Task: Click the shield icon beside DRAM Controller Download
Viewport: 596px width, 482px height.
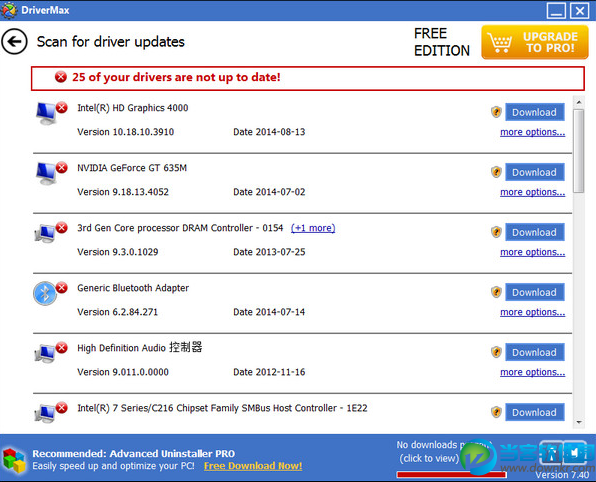Action: pos(496,232)
